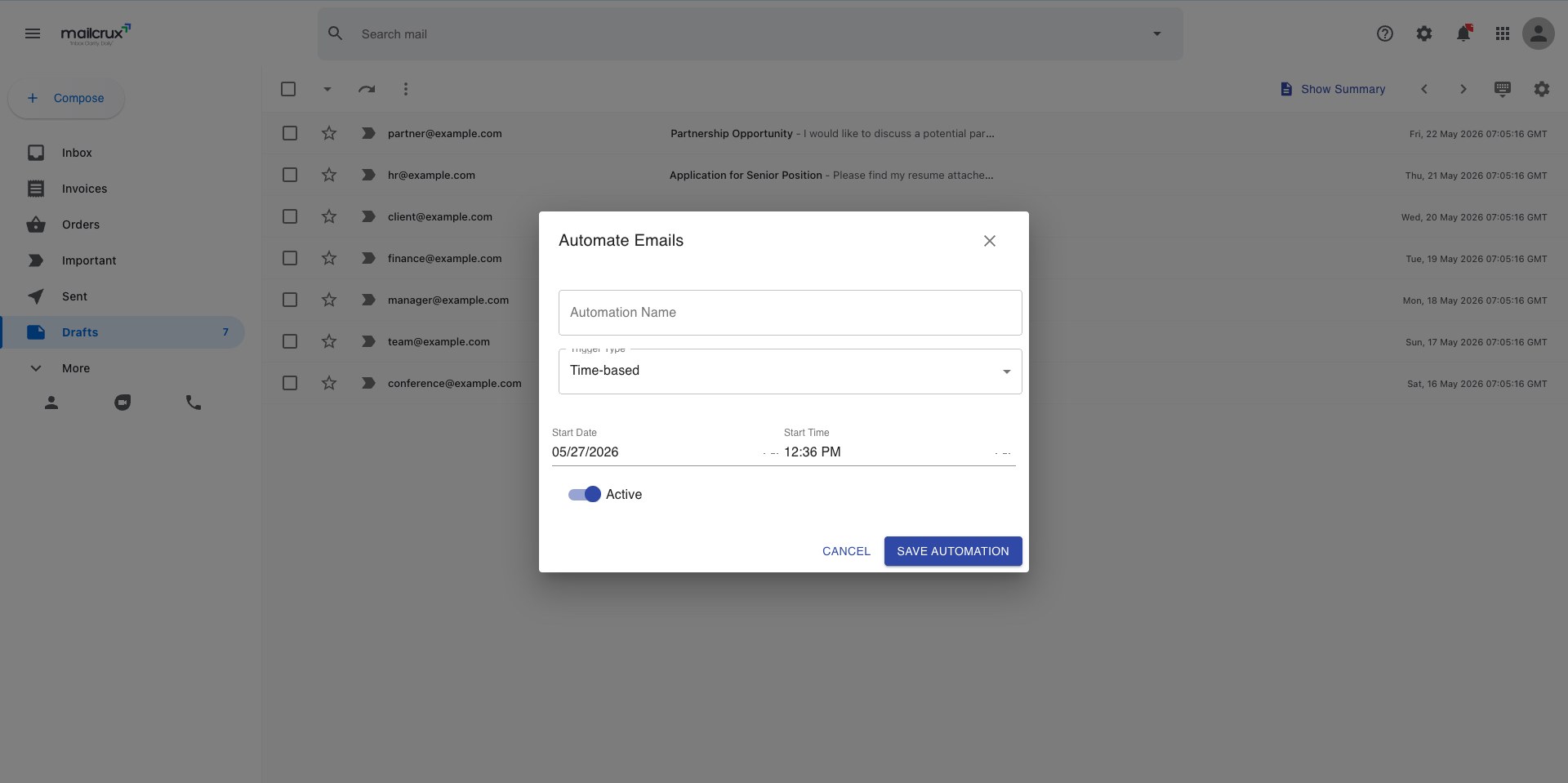Tick the select-all checkbox in toolbar
This screenshot has height=783, width=1568.
[288, 89]
